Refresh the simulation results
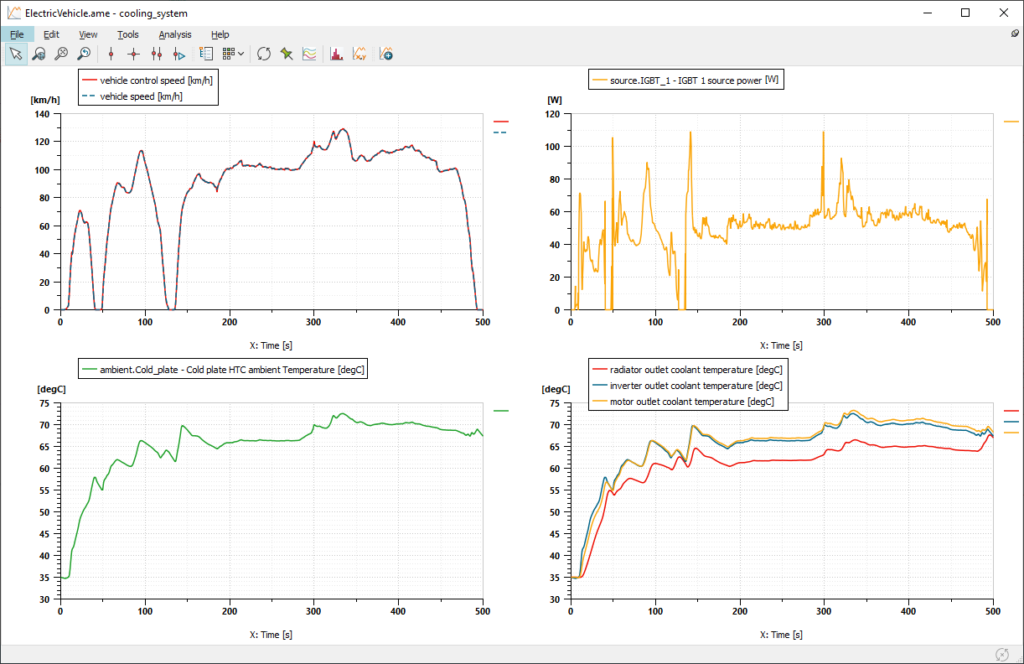 coord(264,53)
